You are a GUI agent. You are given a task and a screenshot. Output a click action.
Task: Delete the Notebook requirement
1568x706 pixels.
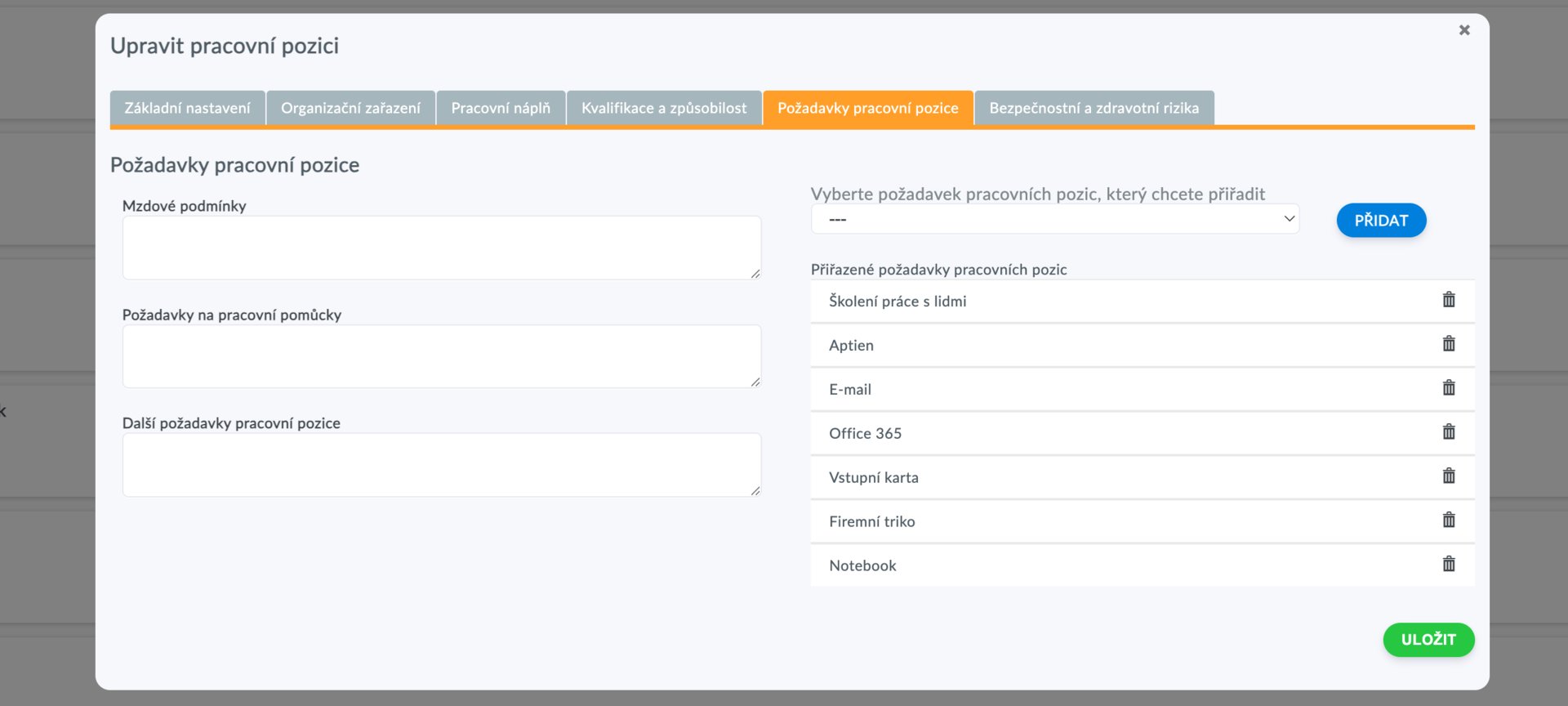(1449, 565)
